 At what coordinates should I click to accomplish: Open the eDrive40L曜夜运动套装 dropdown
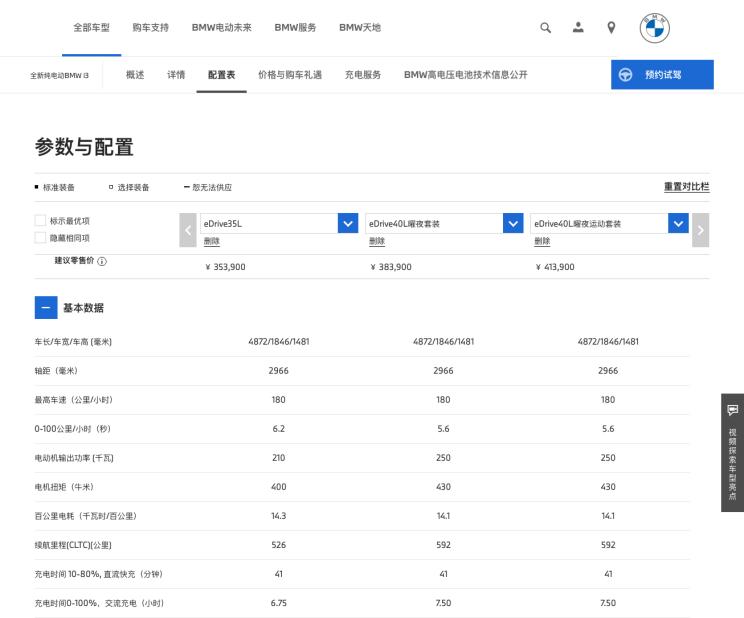(678, 224)
